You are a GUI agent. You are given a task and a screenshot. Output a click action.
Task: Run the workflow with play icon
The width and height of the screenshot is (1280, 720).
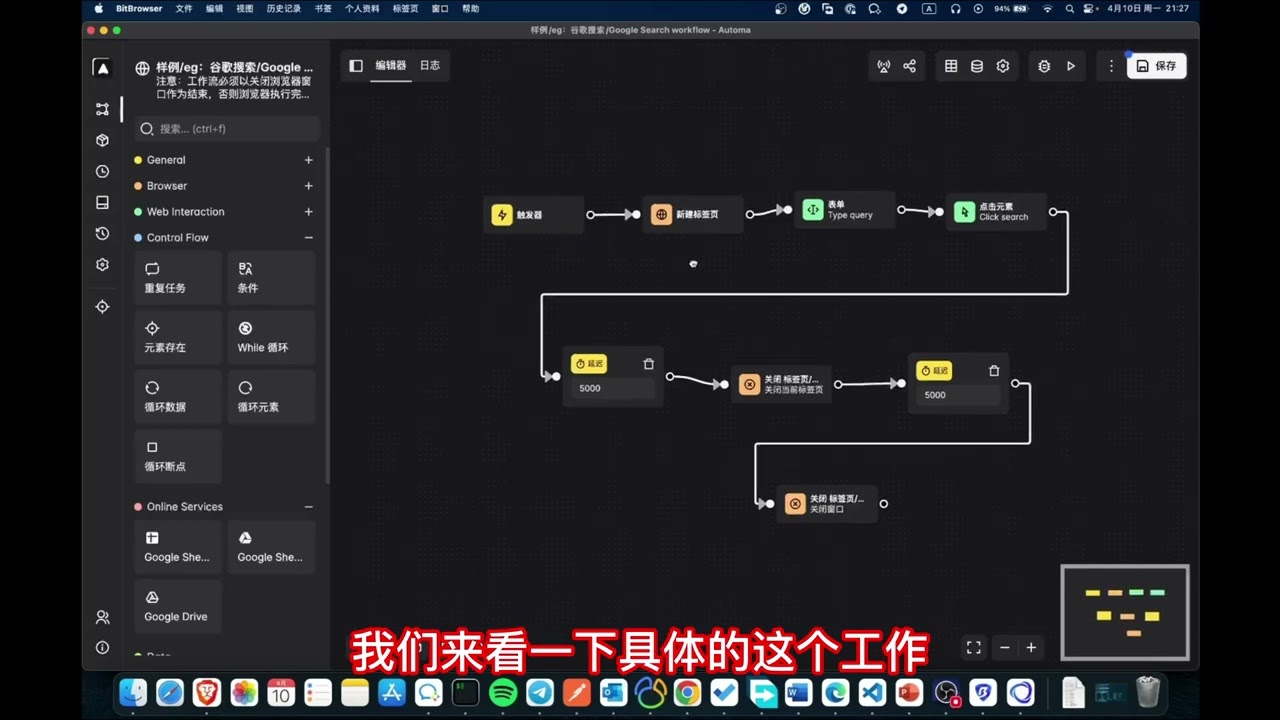coord(1071,66)
